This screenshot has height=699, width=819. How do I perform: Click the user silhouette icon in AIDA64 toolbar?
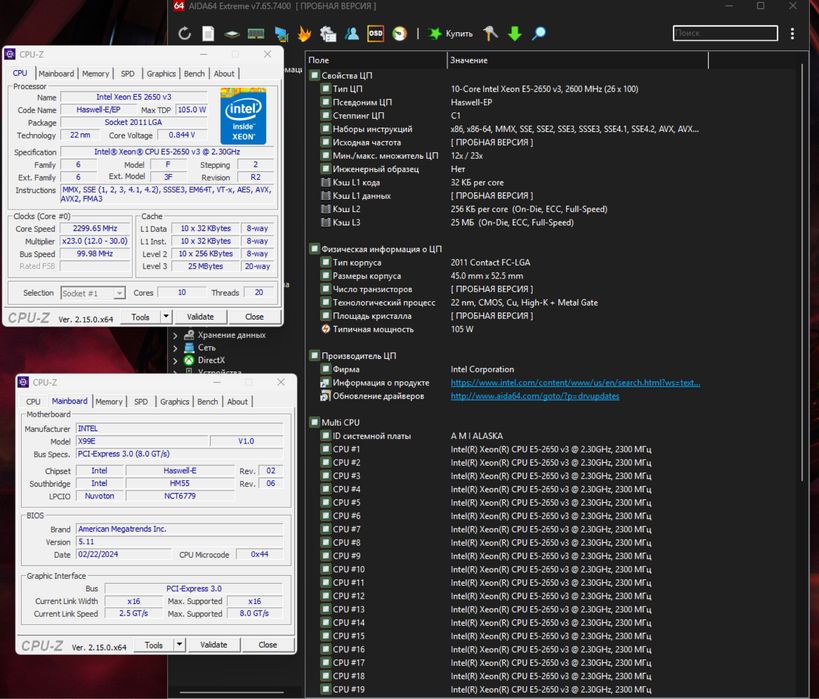[x=352, y=34]
